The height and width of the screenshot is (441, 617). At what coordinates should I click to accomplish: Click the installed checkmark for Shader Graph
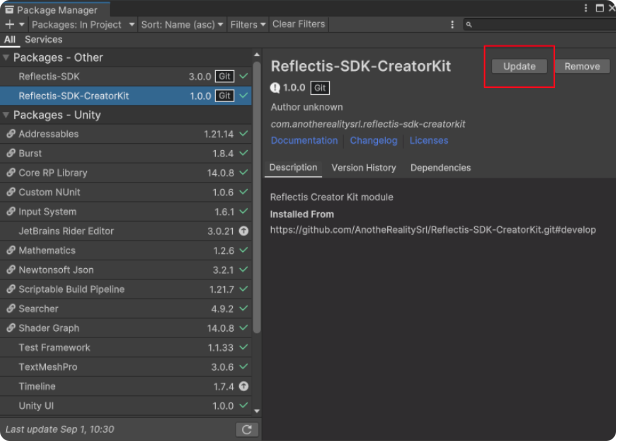tap(244, 327)
